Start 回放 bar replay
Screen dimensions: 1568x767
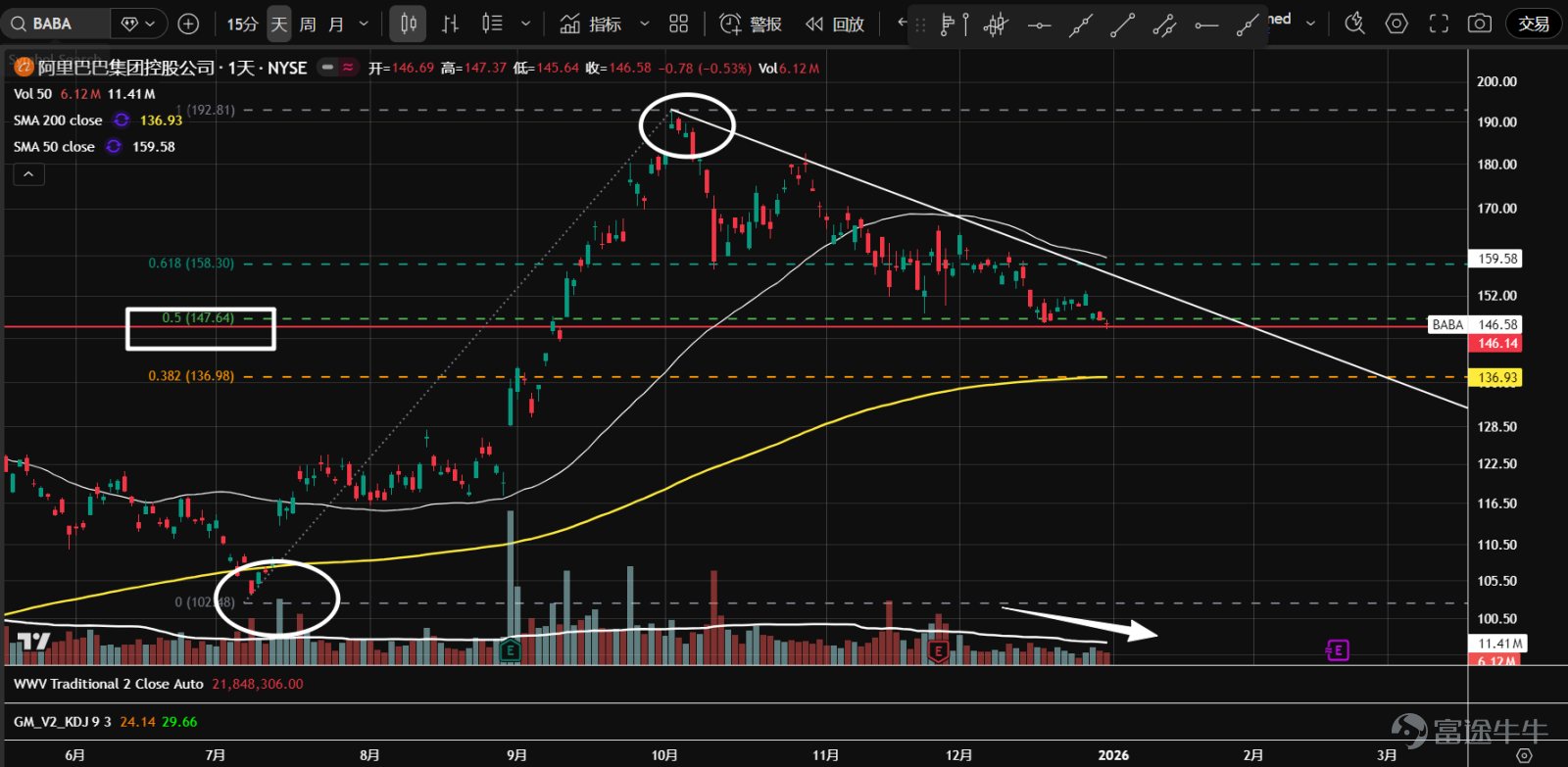(x=835, y=24)
